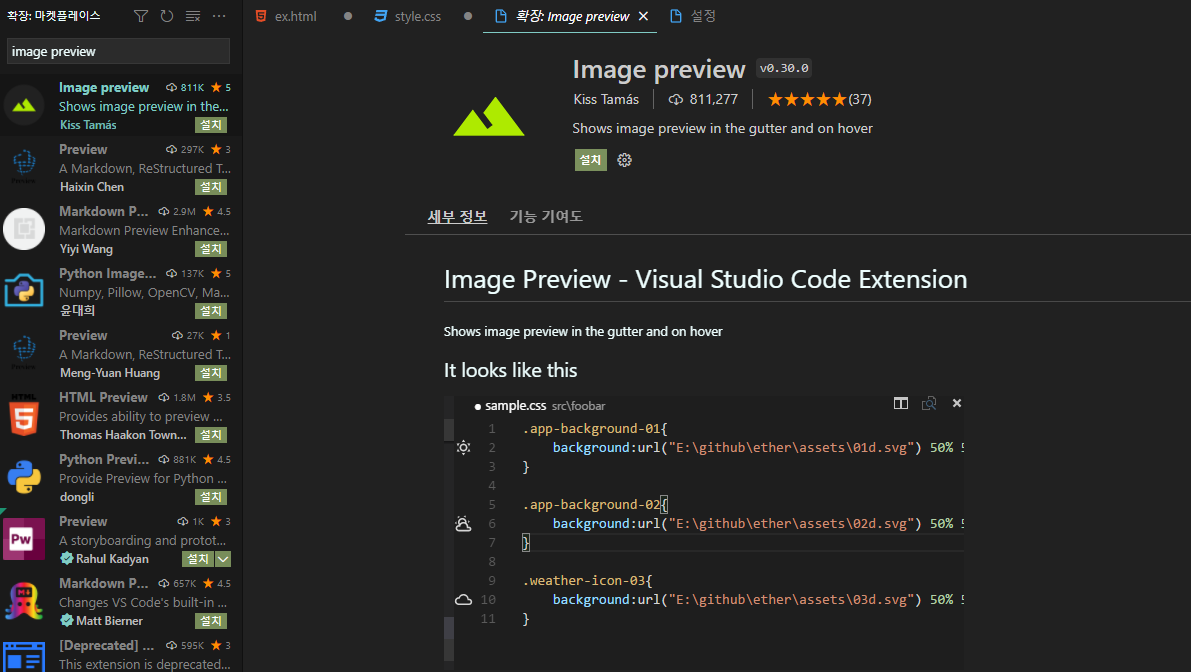Install Python Image extension by 윤대희
This screenshot has width=1191, height=672.
point(211,311)
